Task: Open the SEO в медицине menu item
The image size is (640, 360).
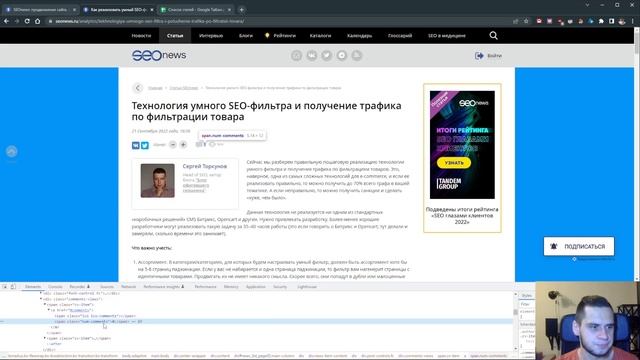Action: coord(447,36)
